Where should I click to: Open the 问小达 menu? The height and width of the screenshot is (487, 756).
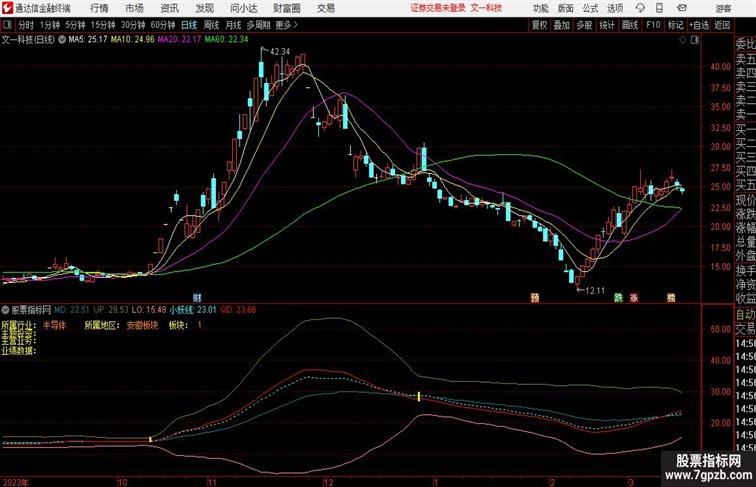point(243,8)
